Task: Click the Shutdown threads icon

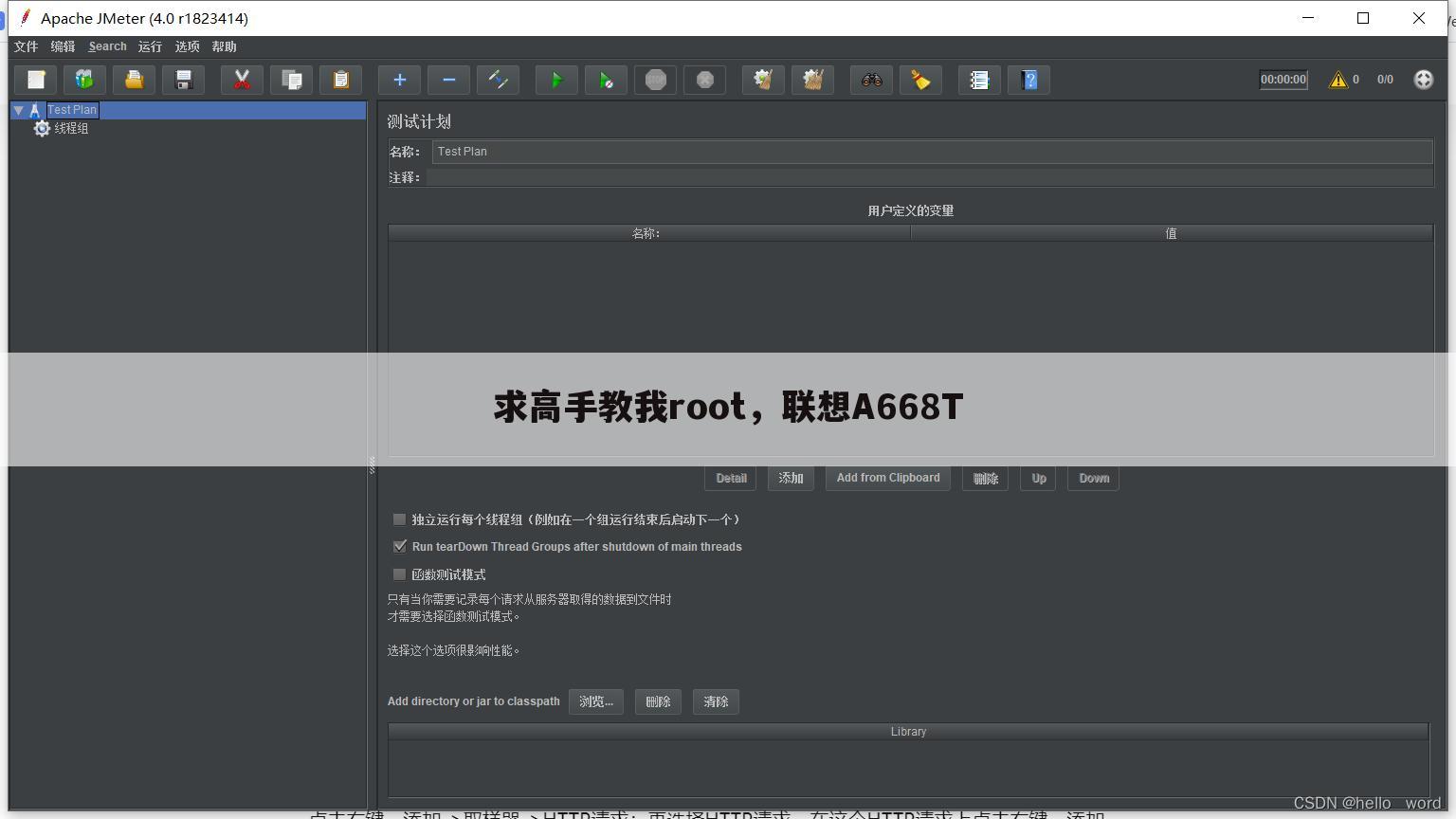Action: [x=705, y=80]
